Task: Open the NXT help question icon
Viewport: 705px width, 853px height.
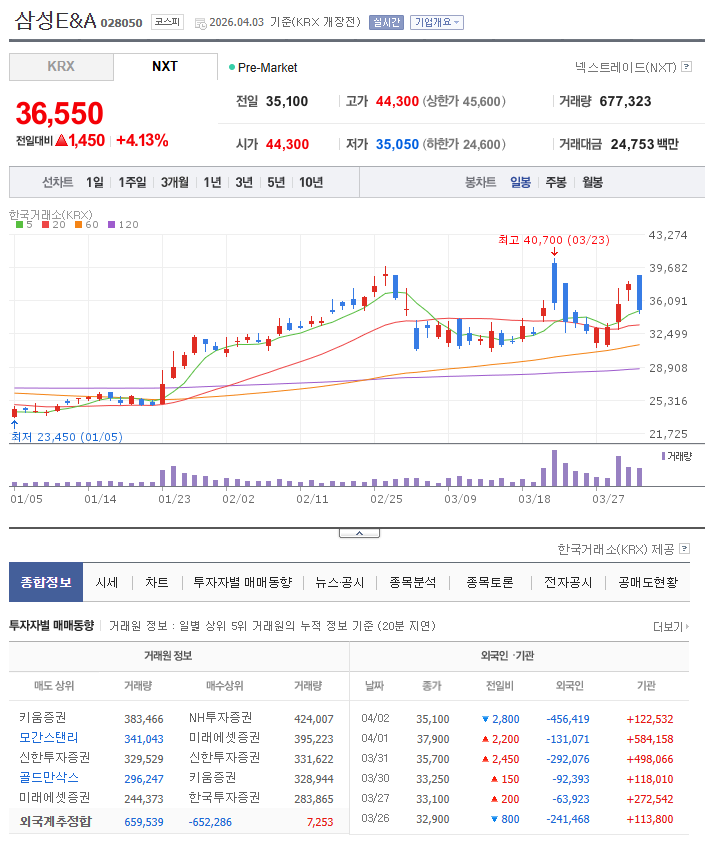Action: [687, 67]
